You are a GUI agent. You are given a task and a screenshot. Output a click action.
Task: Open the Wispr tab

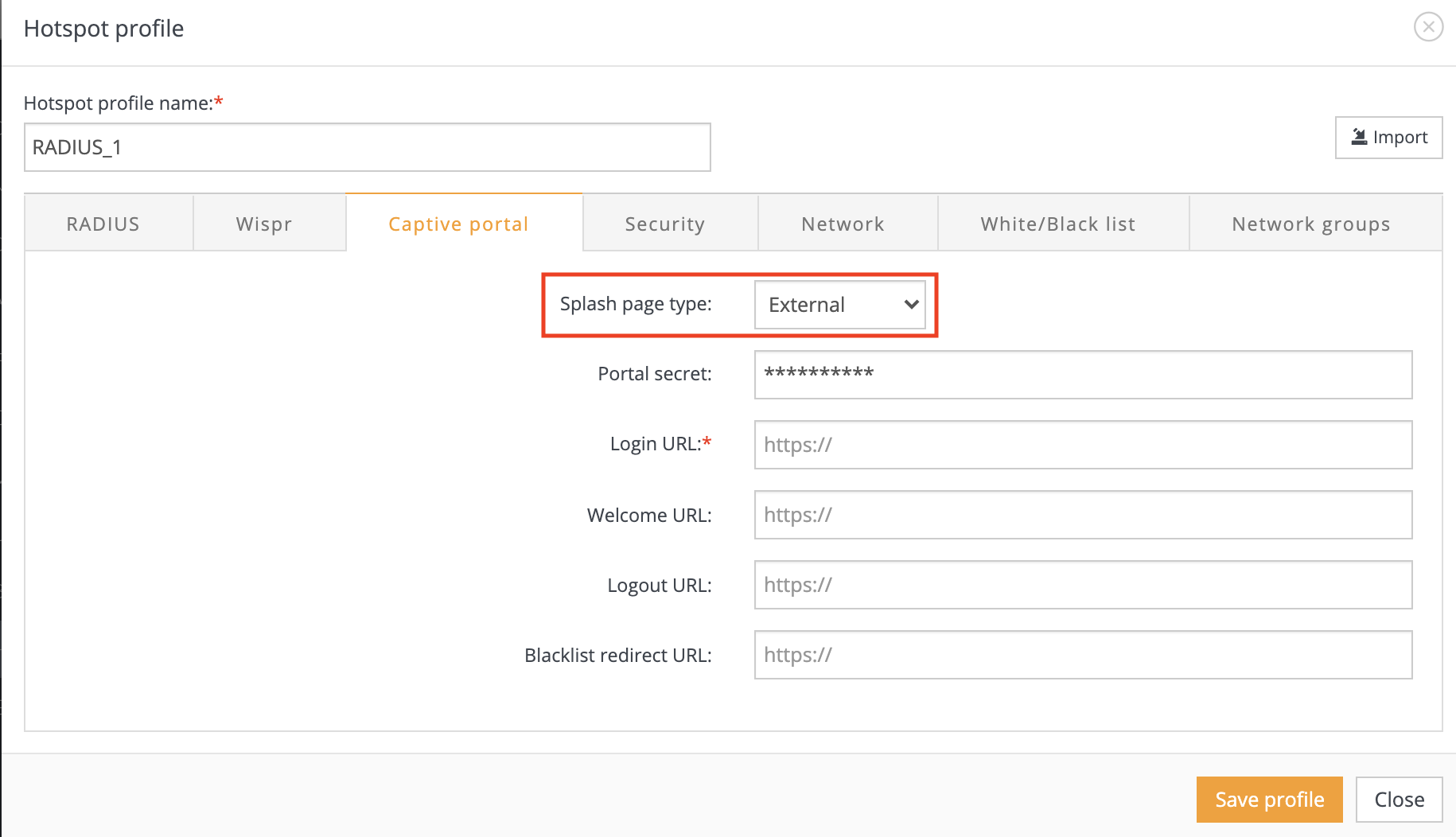pos(263,224)
